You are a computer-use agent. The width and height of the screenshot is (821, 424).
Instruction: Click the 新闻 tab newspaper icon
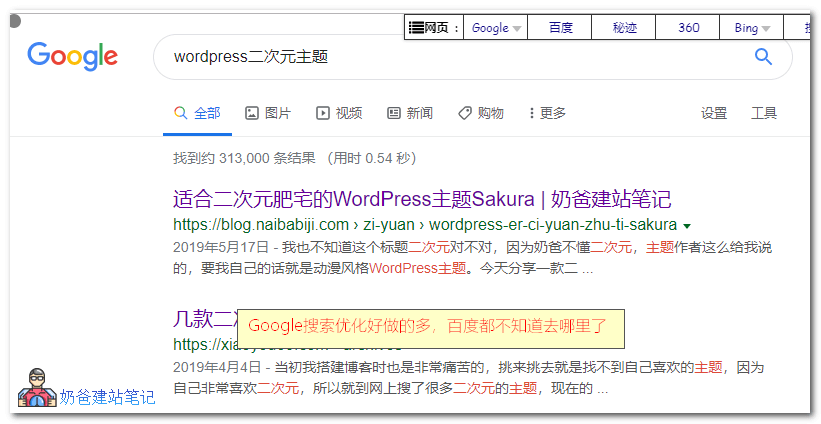click(394, 113)
